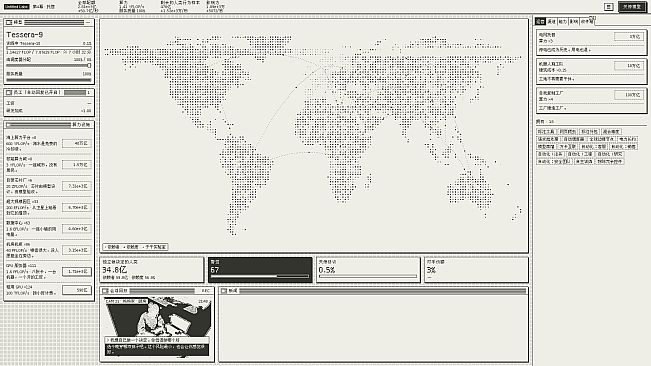Click the global feed panel window icon
Screen dimensions: 651x366
105,291
